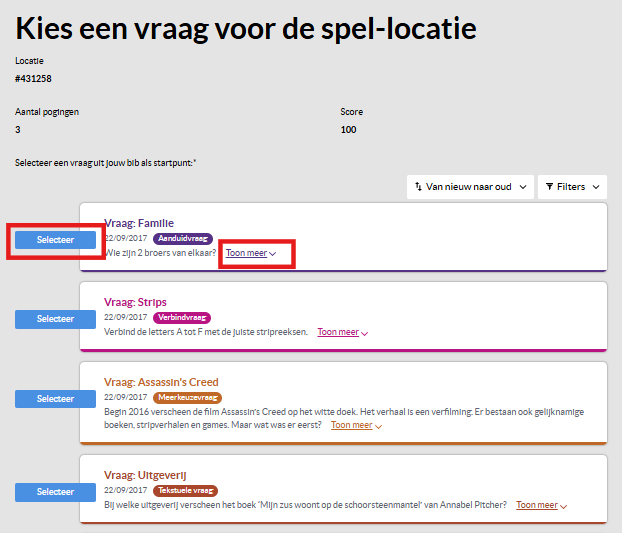Click the pink 'Verbindvraag' badge
Image resolution: width=622 pixels, height=533 pixels.
[181, 317]
